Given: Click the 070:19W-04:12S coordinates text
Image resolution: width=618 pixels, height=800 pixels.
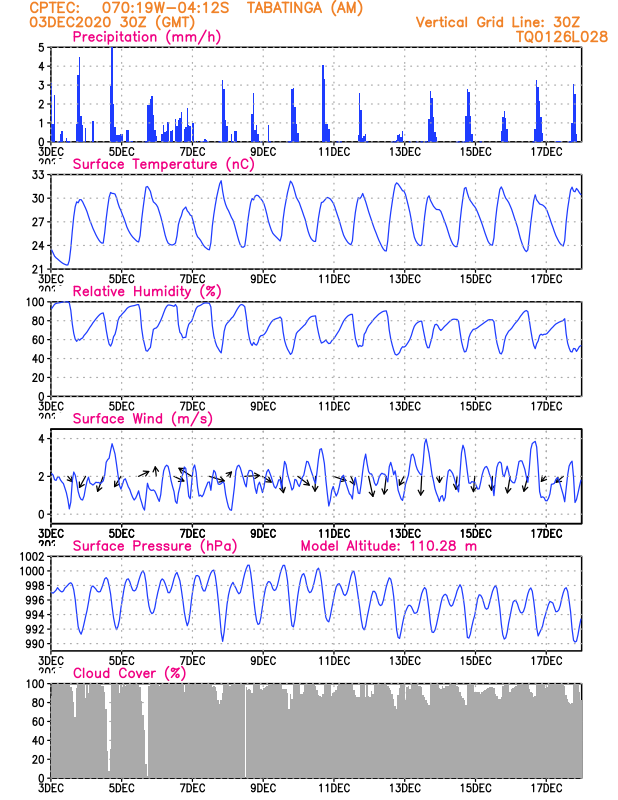Looking at the screenshot, I should click(165, 8).
